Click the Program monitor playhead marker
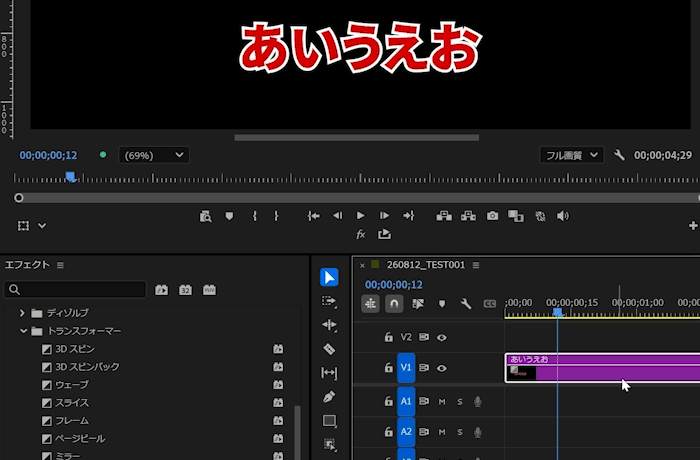The width and height of the screenshot is (700, 460). pyautogui.click(x=70, y=177)
